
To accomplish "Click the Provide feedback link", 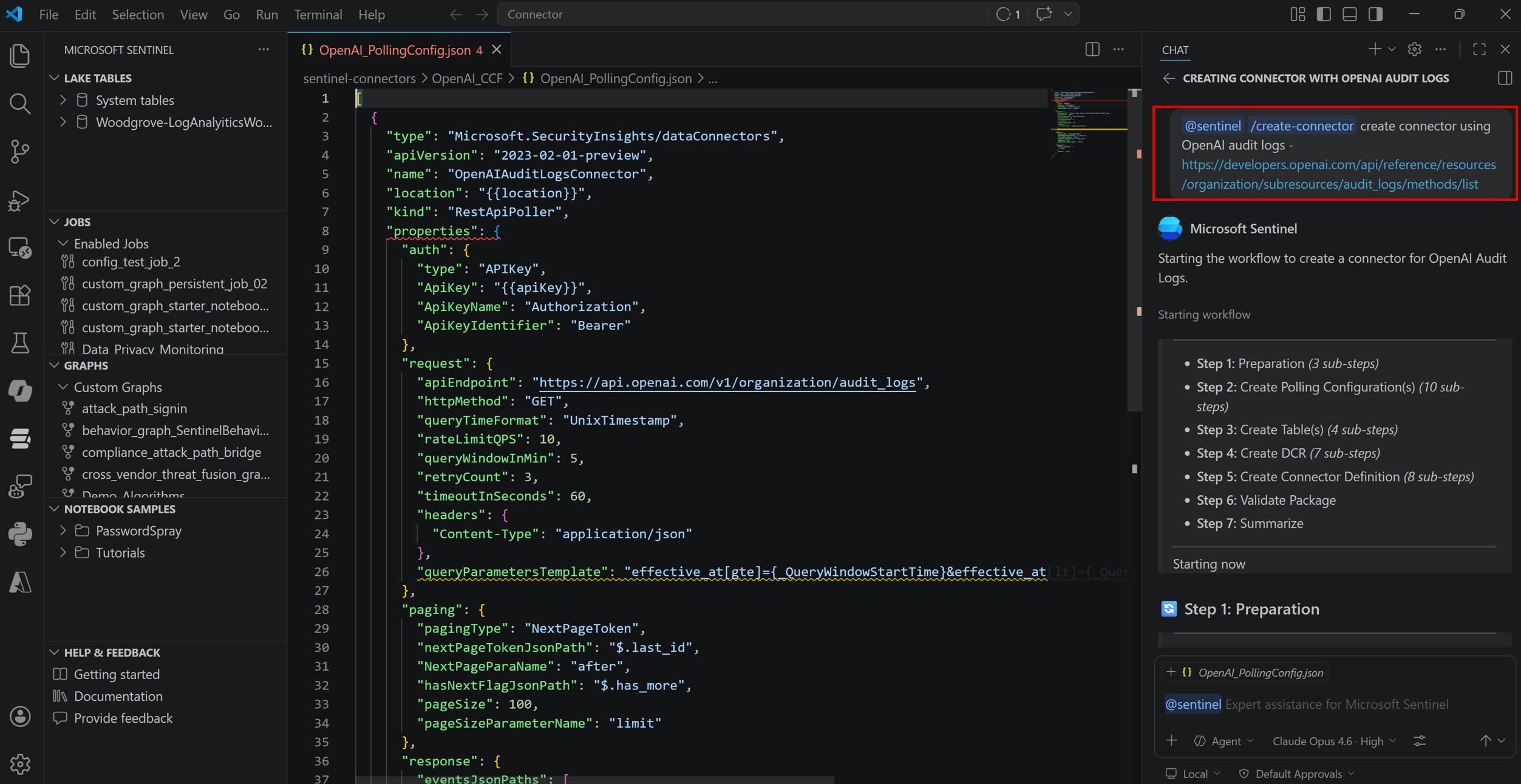I will point(123,718).
